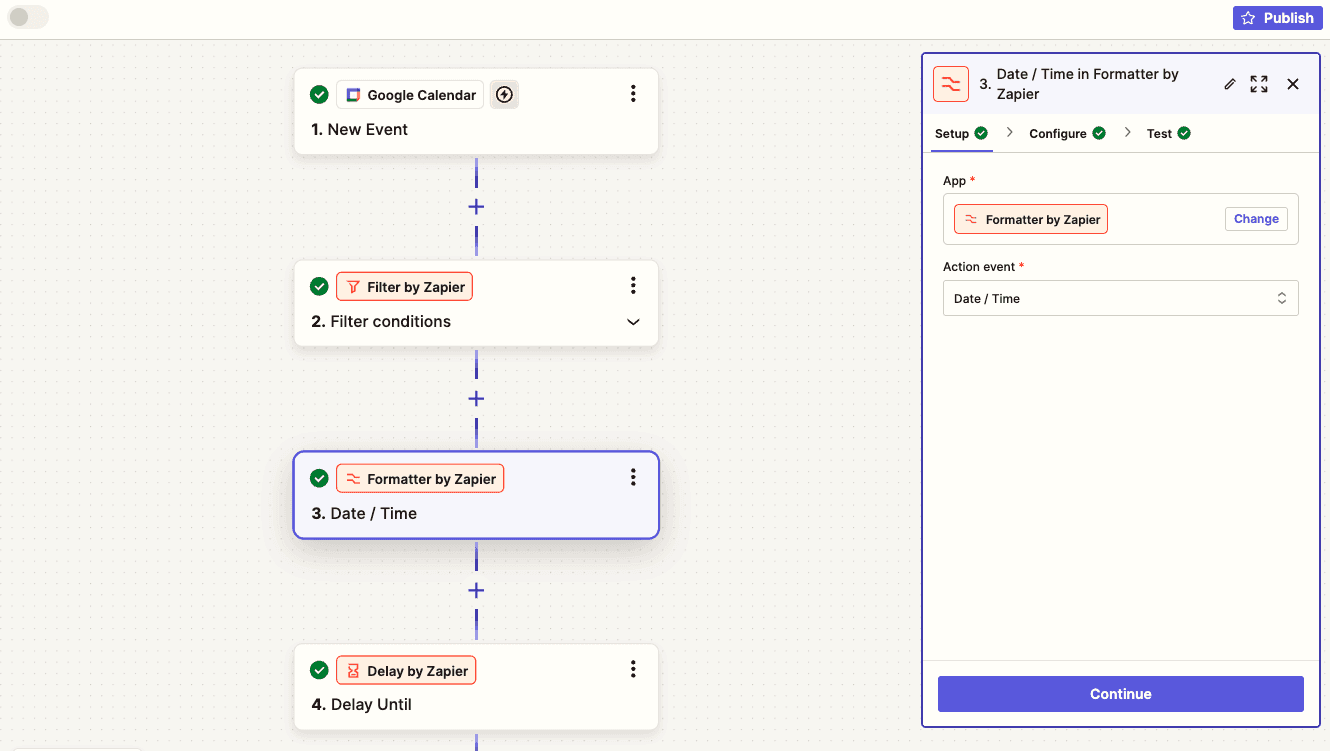Open the New Event step's three-dot menu
The height and width of the screenshot is (751, 1330).
coord(633,94)
